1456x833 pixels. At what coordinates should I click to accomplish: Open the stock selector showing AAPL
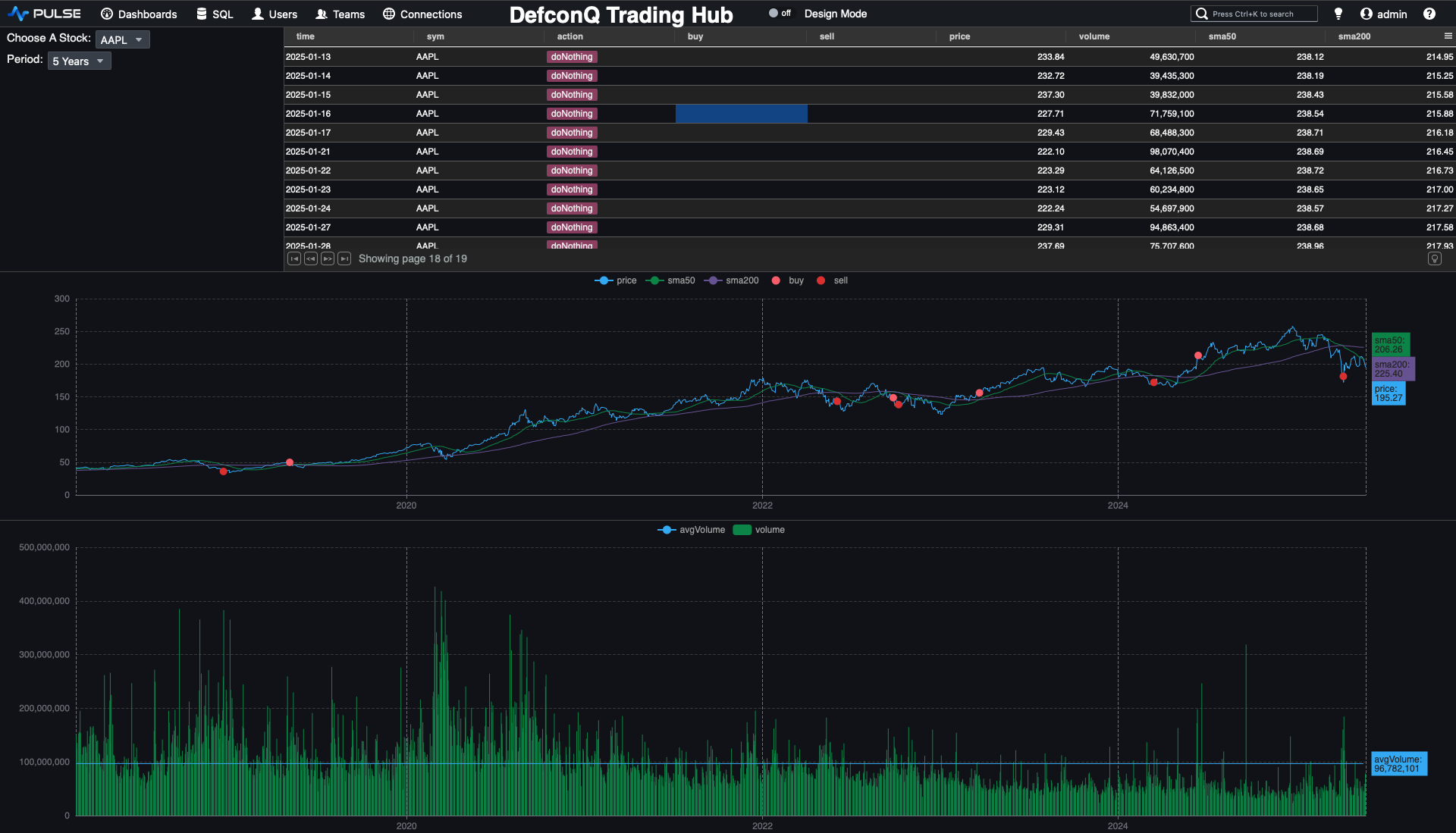(122, 39)
